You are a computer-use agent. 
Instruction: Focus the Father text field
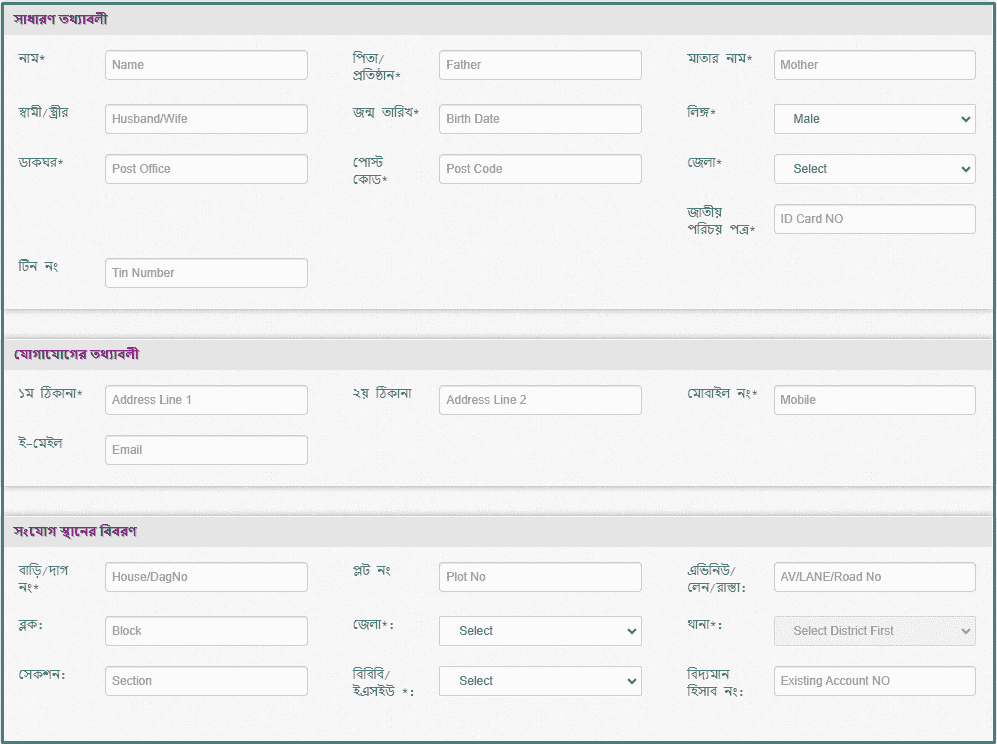click(x=540, y=65)
